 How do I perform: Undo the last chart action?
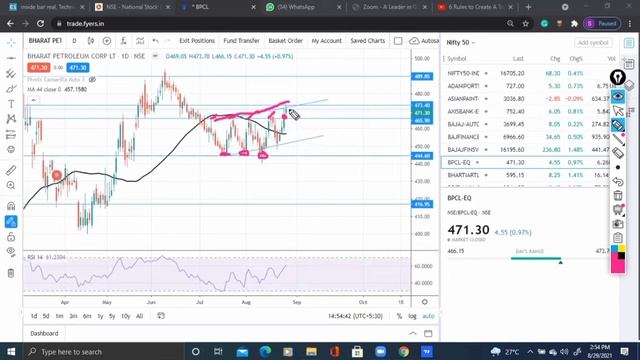pyautogui.click(x=156, y=41)
